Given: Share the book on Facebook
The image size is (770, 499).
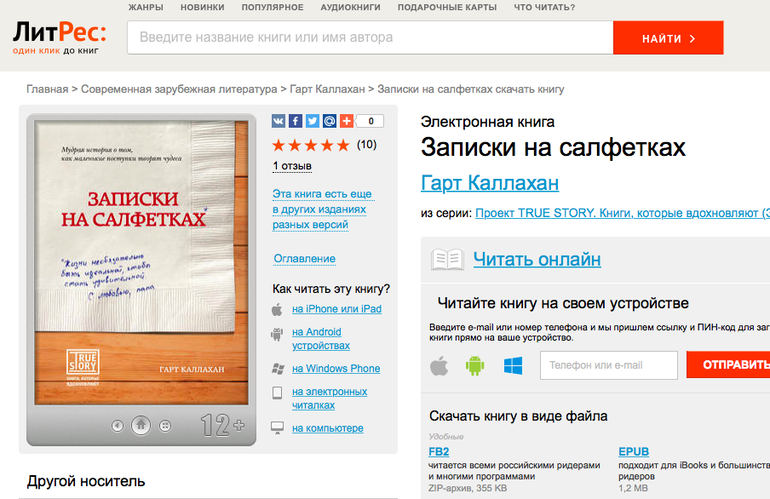Looking at the screenshot, I should coord(296,121).
